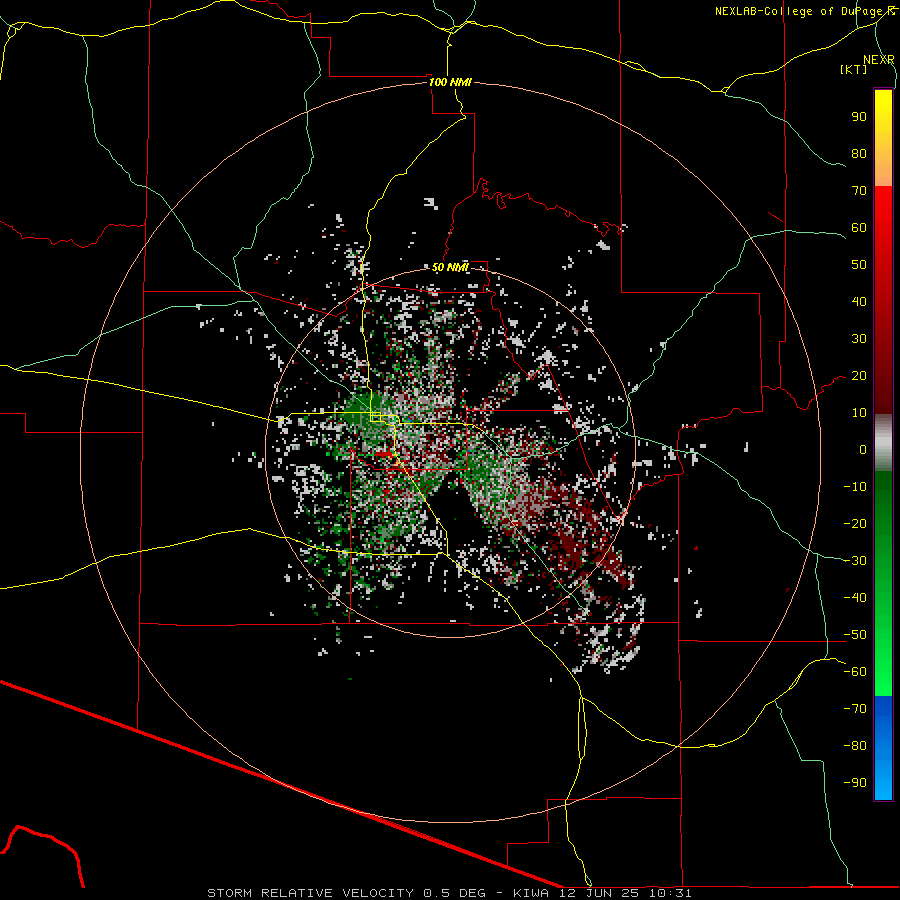Click the -70 value on velocity scale
Screen dimensions: 900x900
(x=855, y=709)
